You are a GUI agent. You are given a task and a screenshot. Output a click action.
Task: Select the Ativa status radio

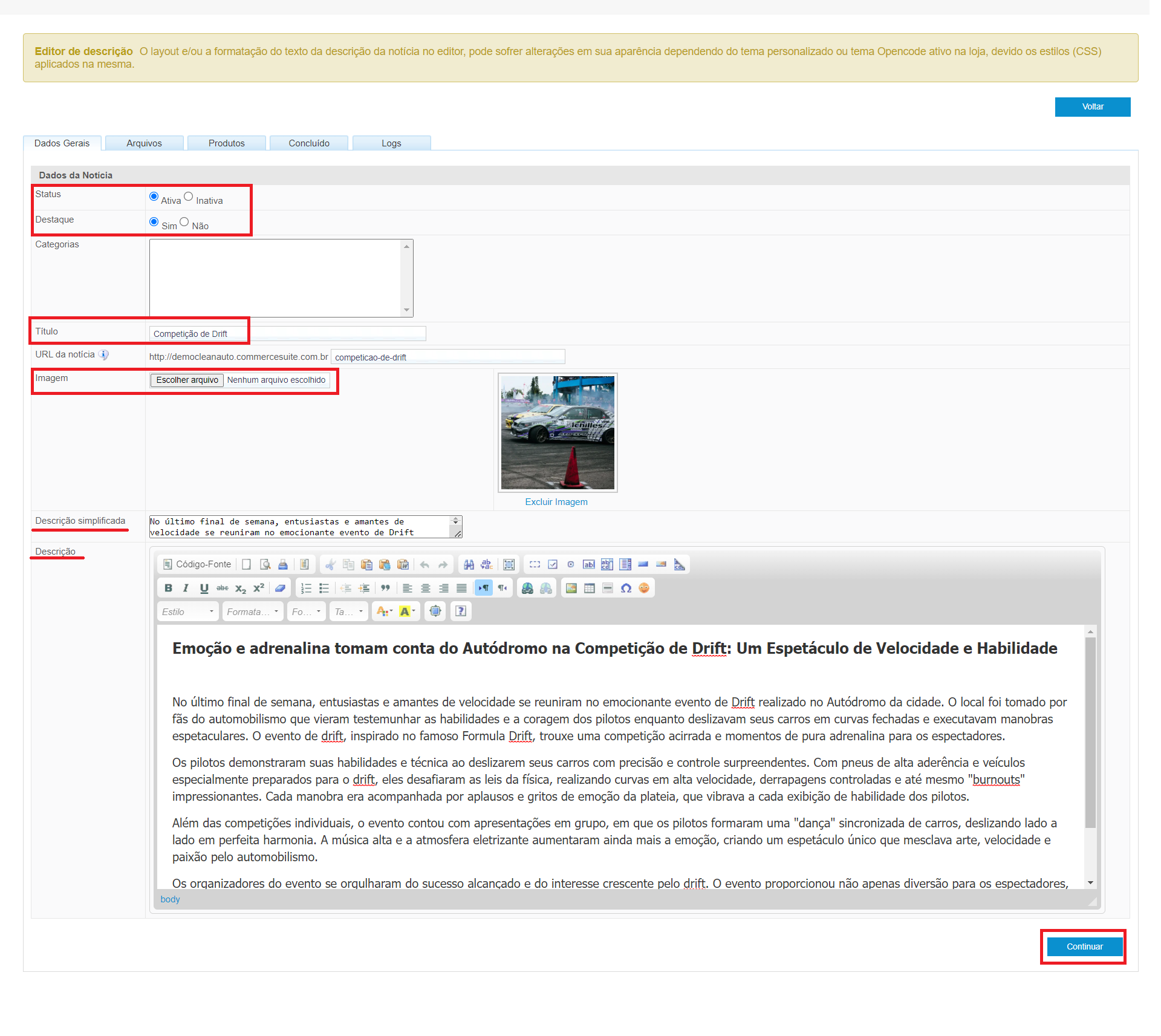coord(154,197)
